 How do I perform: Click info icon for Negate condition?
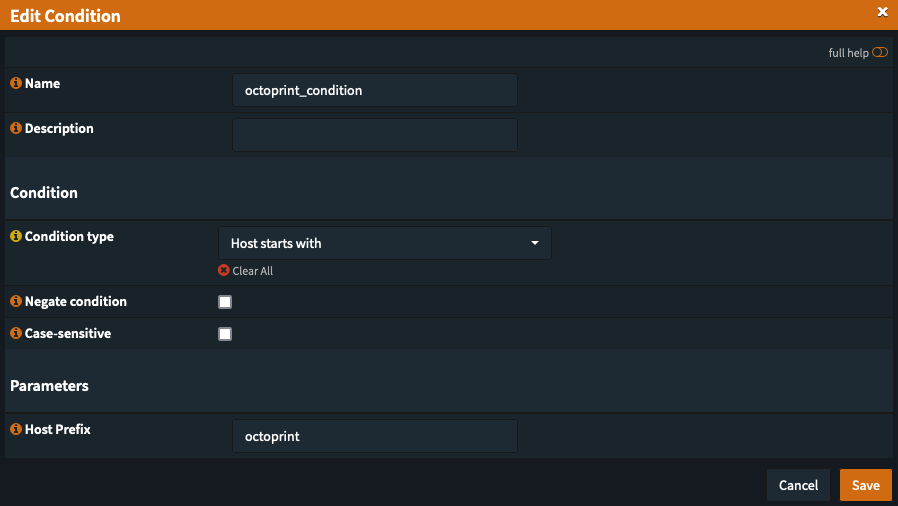16,301
